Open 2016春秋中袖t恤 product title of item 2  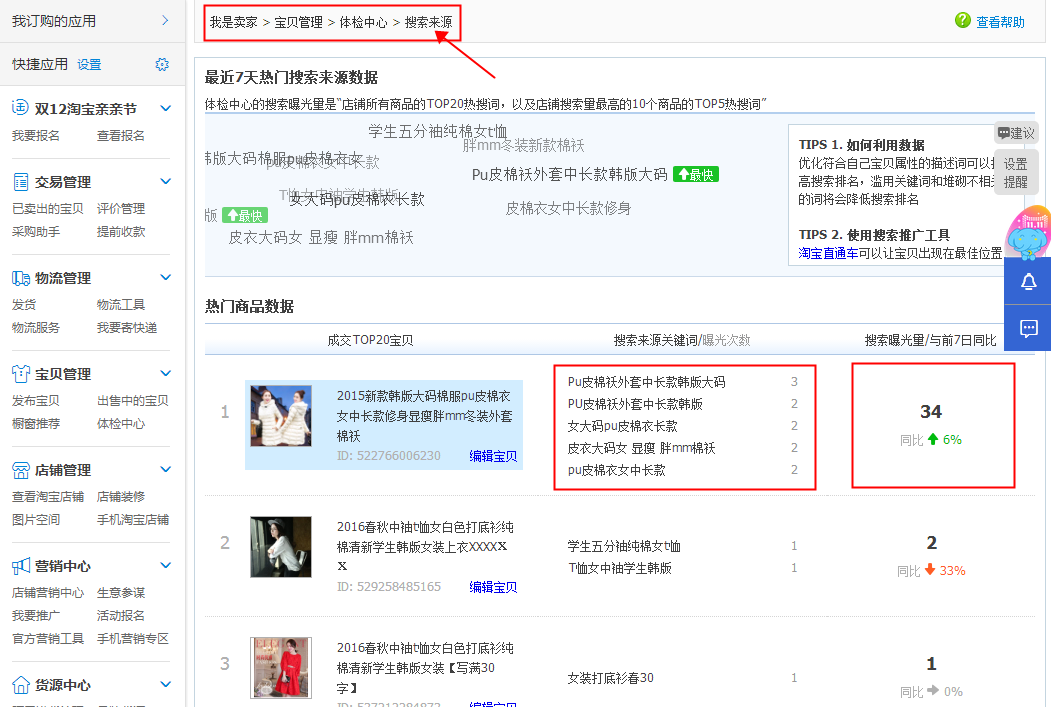point(425,546)
